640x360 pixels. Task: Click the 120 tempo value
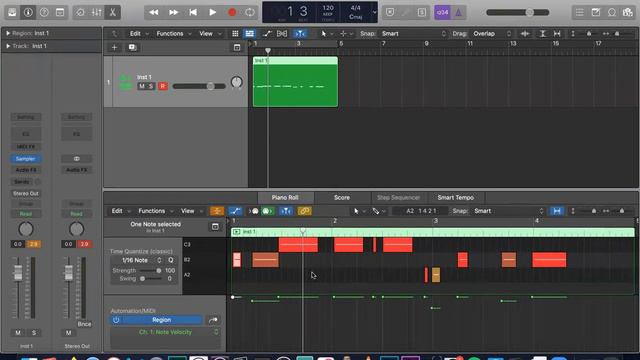pyautogui.click(x=328, y=8)
